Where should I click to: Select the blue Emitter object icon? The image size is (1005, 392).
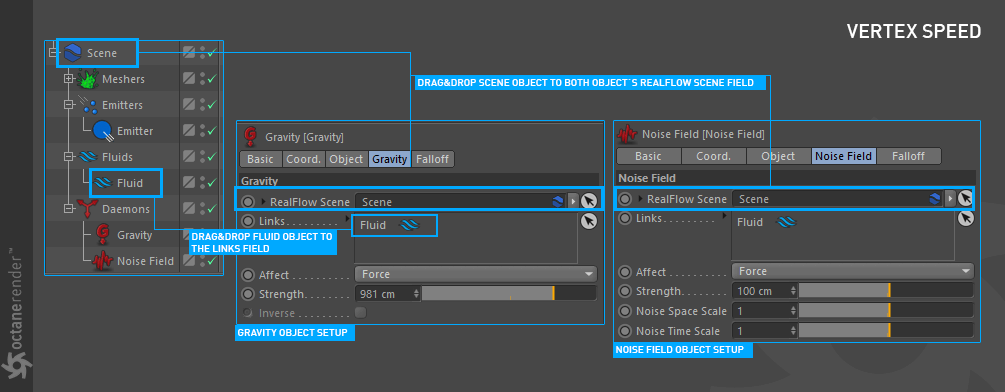pyautogui.click(x=102, y=131)
